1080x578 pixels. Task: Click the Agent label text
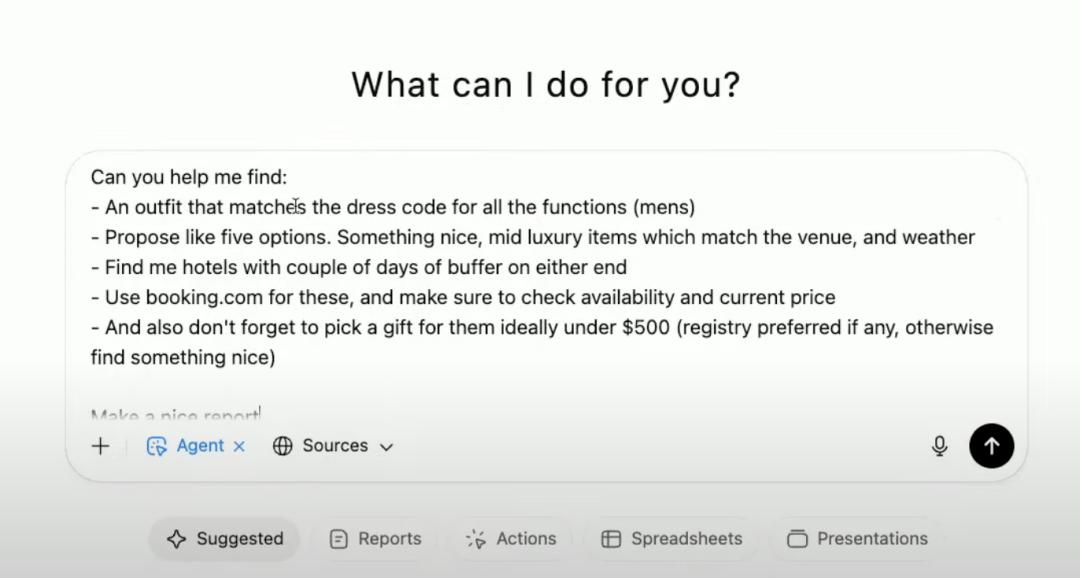pos(200,446)
